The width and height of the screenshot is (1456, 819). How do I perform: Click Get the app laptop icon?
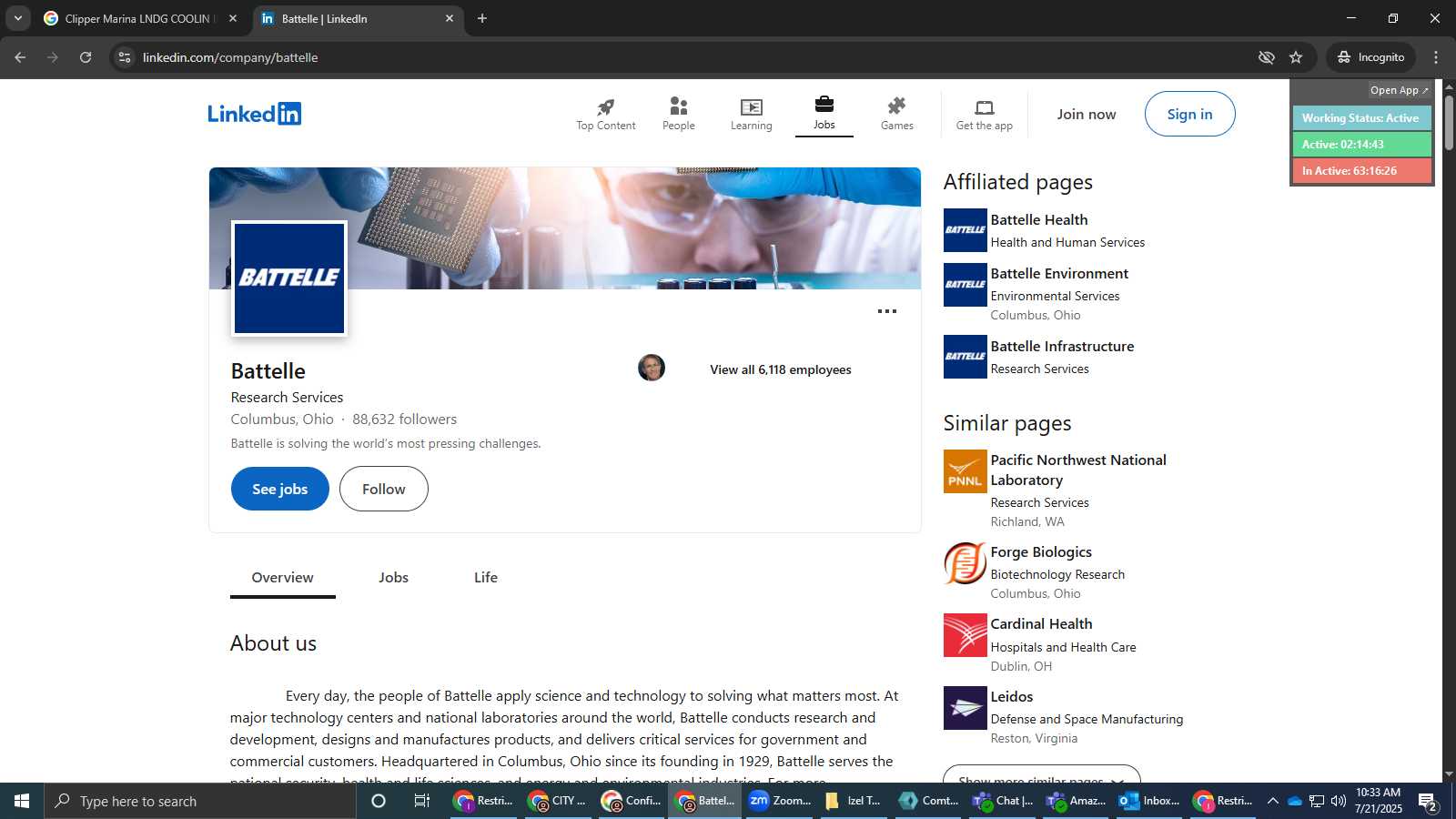pos(984,107)
